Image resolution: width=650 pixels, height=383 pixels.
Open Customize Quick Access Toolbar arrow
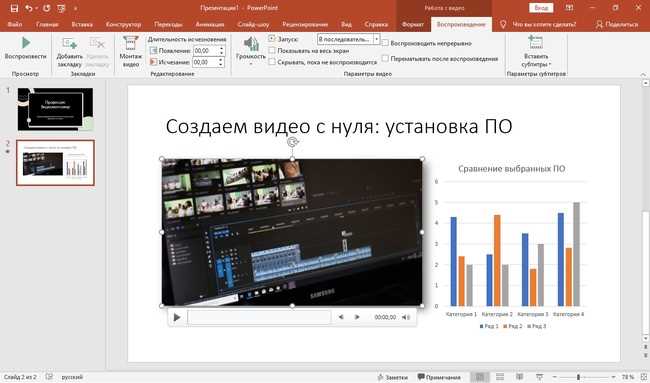[x=75, y=8]
